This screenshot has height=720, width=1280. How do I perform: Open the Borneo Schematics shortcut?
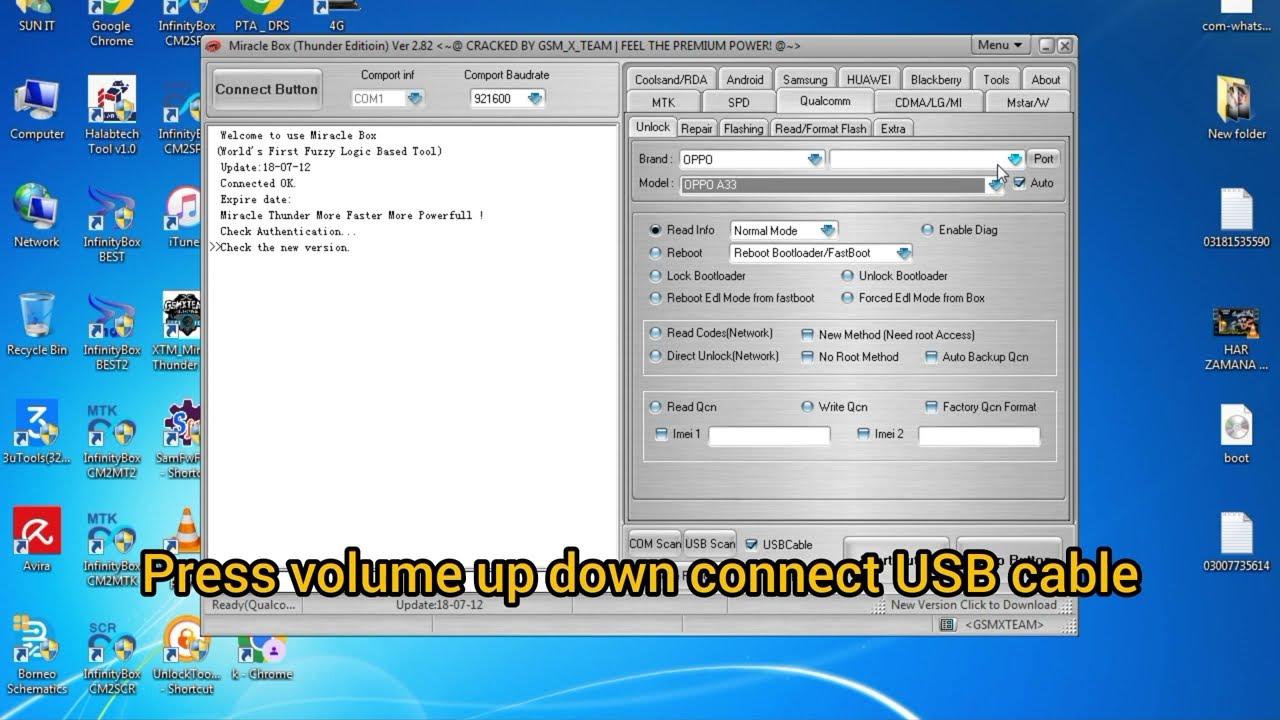37,656
